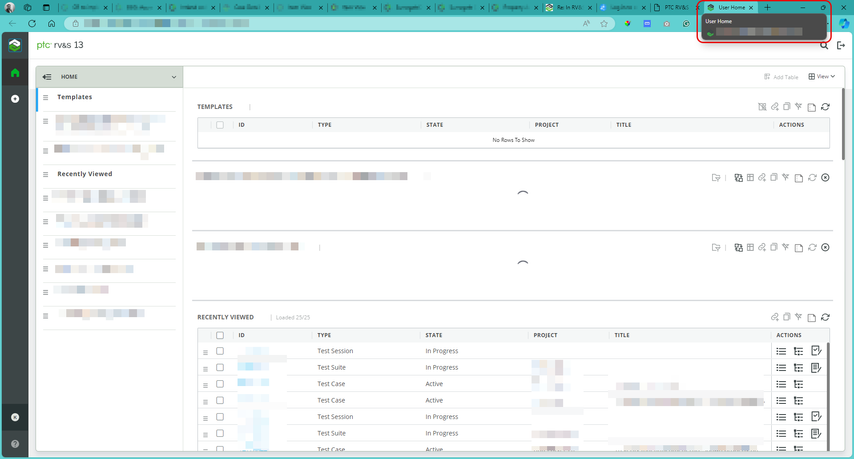The height and width of the screenshot is (459, 854).
Task: Click the Add Table button
Action: 781,77
